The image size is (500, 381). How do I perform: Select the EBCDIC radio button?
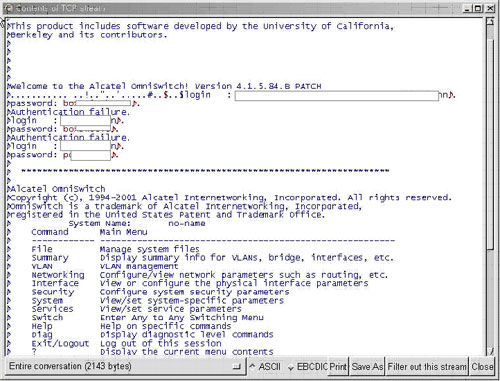308,367
